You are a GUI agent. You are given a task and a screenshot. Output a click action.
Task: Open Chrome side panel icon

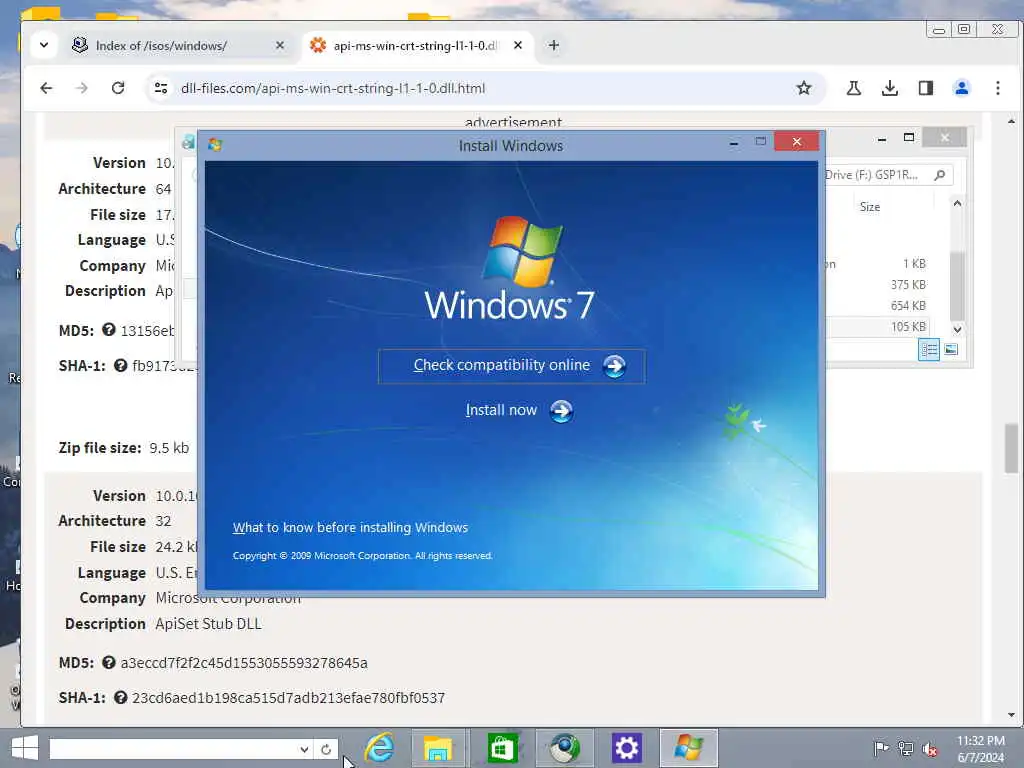(925, 88)
